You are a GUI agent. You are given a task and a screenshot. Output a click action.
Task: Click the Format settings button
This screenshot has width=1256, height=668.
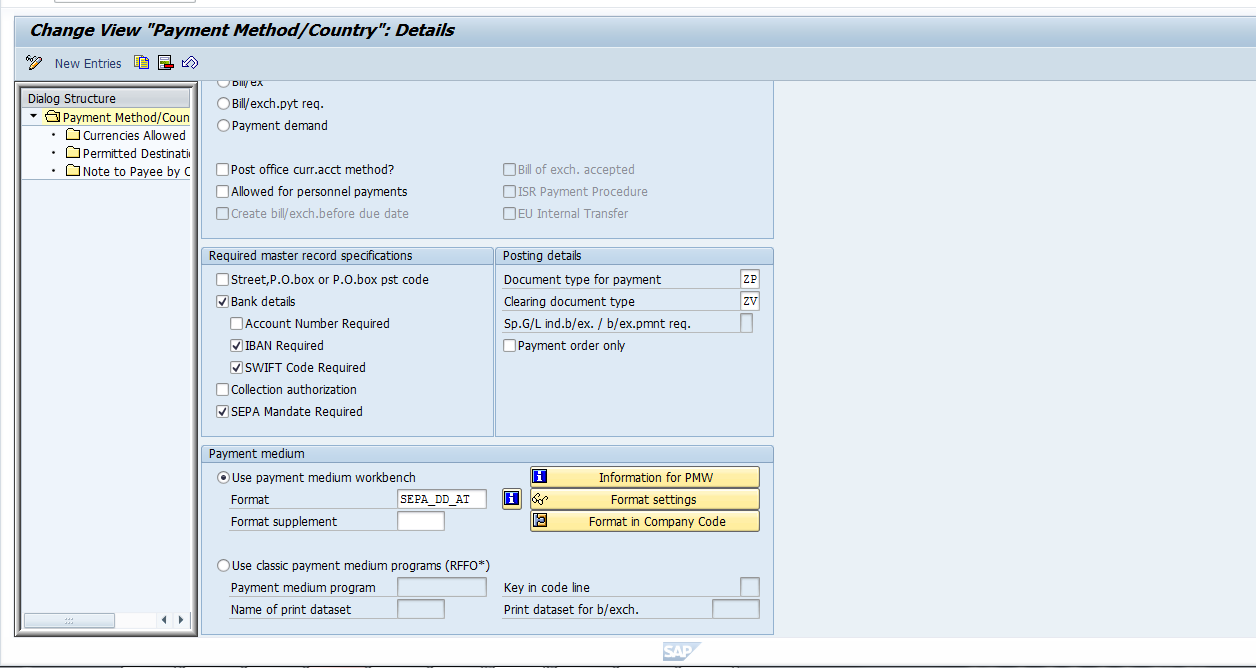pos(645,499)
